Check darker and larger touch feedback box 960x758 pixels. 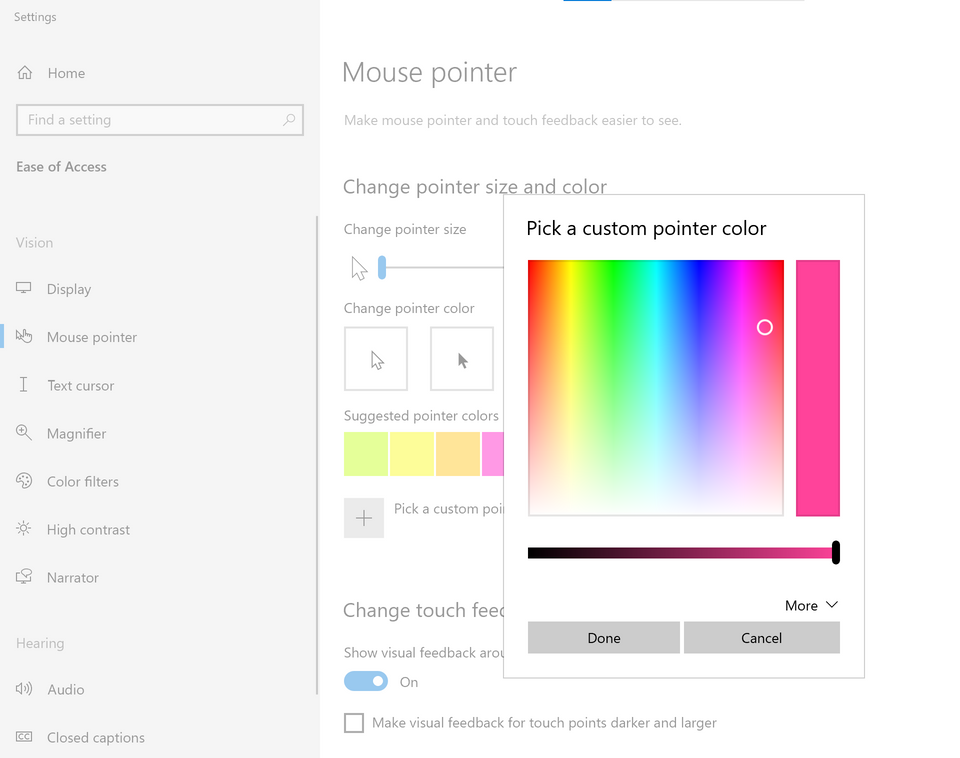(x=354, y=722)
